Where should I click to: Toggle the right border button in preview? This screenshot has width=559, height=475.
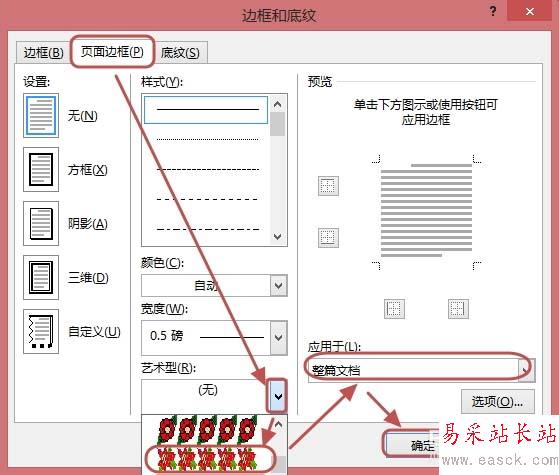[x=458, y=309]
